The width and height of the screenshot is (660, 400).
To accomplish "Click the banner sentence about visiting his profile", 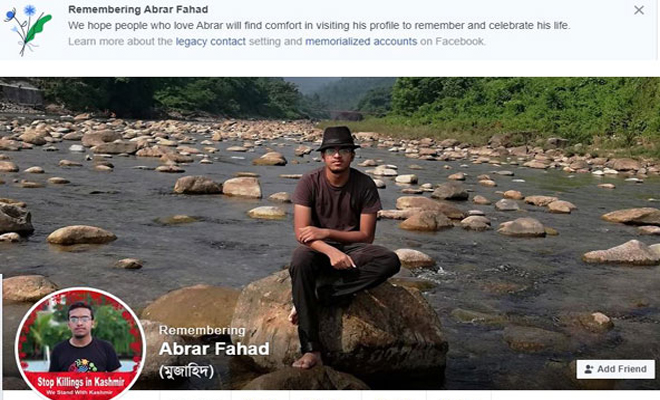I will click(x=319, y=25).
